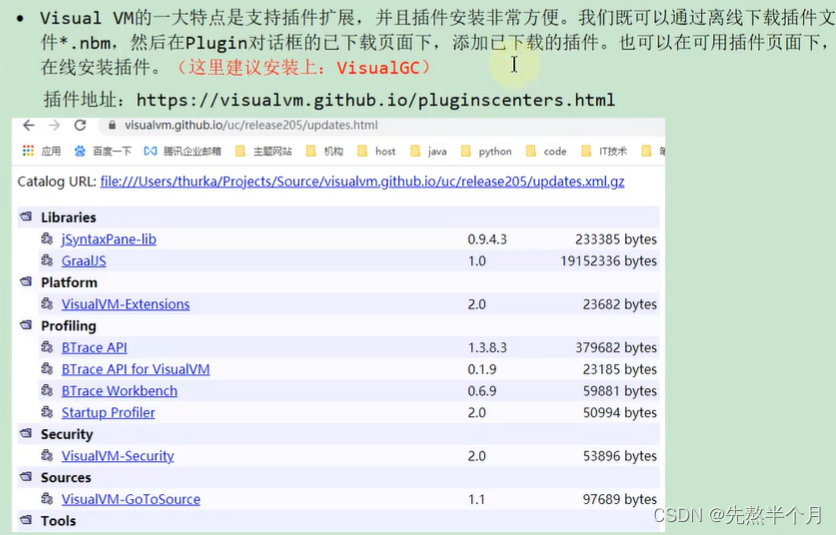Click the size text 97689 bytes
The image size is (836, 535).
620,499
